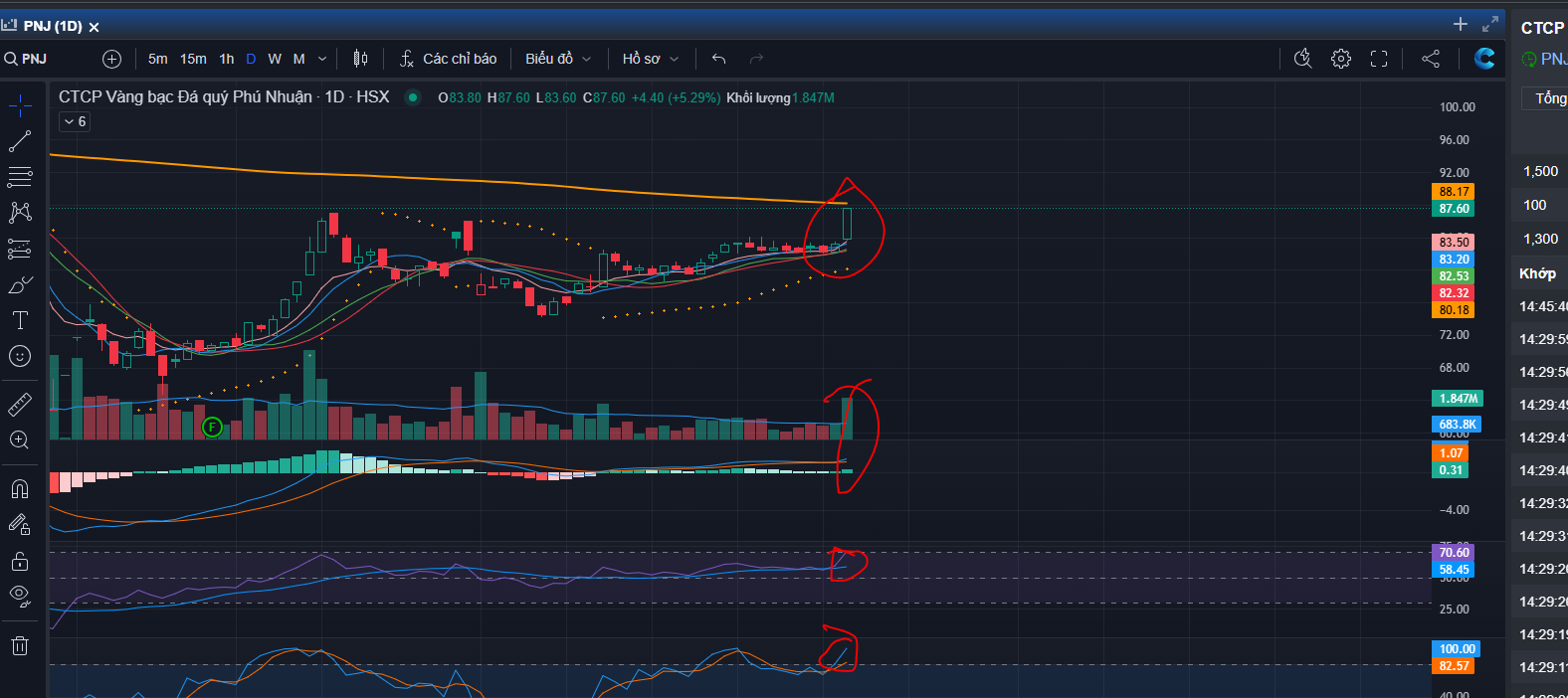Delete all drawings with the trash icon
The image size is (1568, 698).
[x=20, y=646]
